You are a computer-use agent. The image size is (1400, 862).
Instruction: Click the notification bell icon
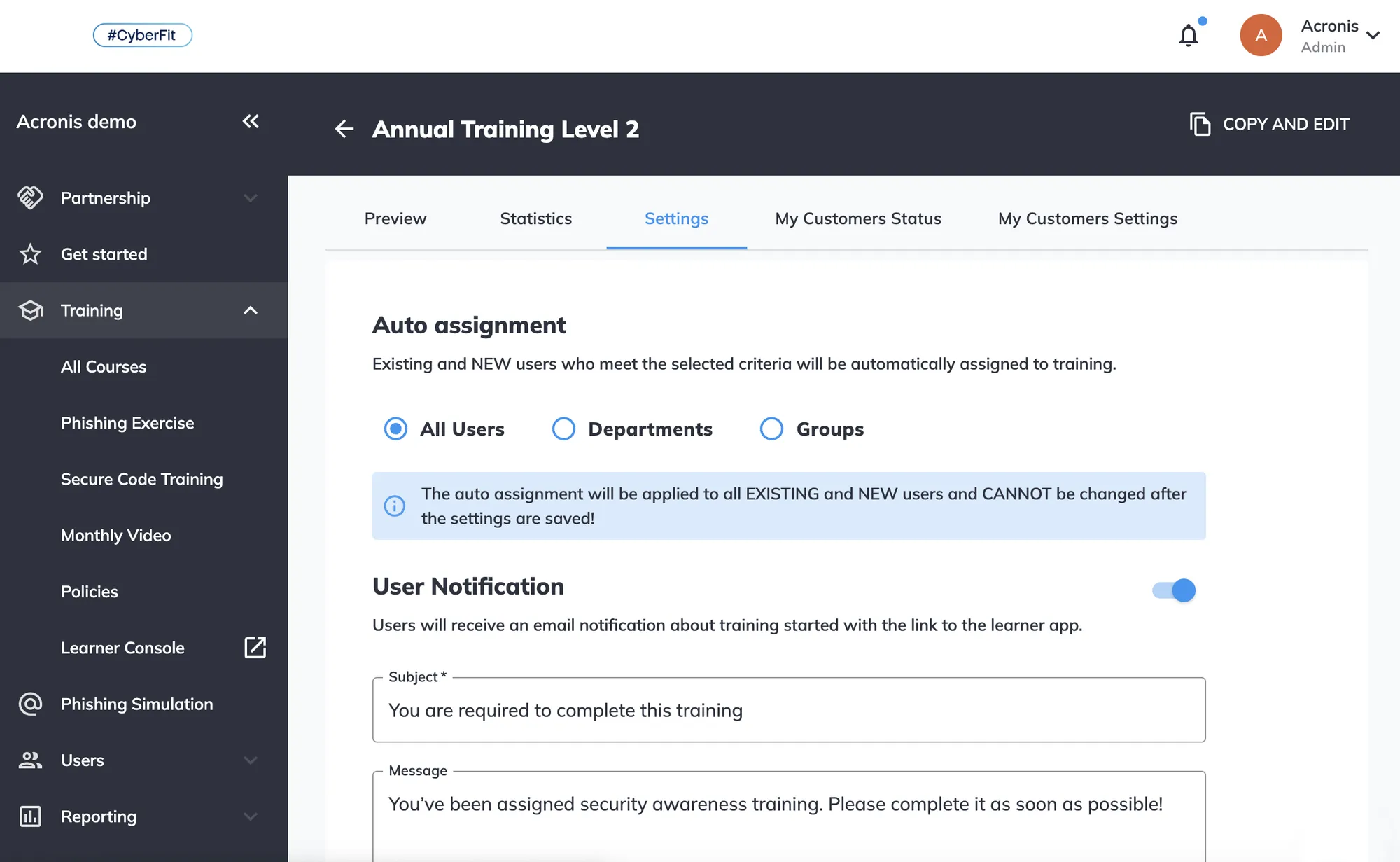pos(1188,35)
